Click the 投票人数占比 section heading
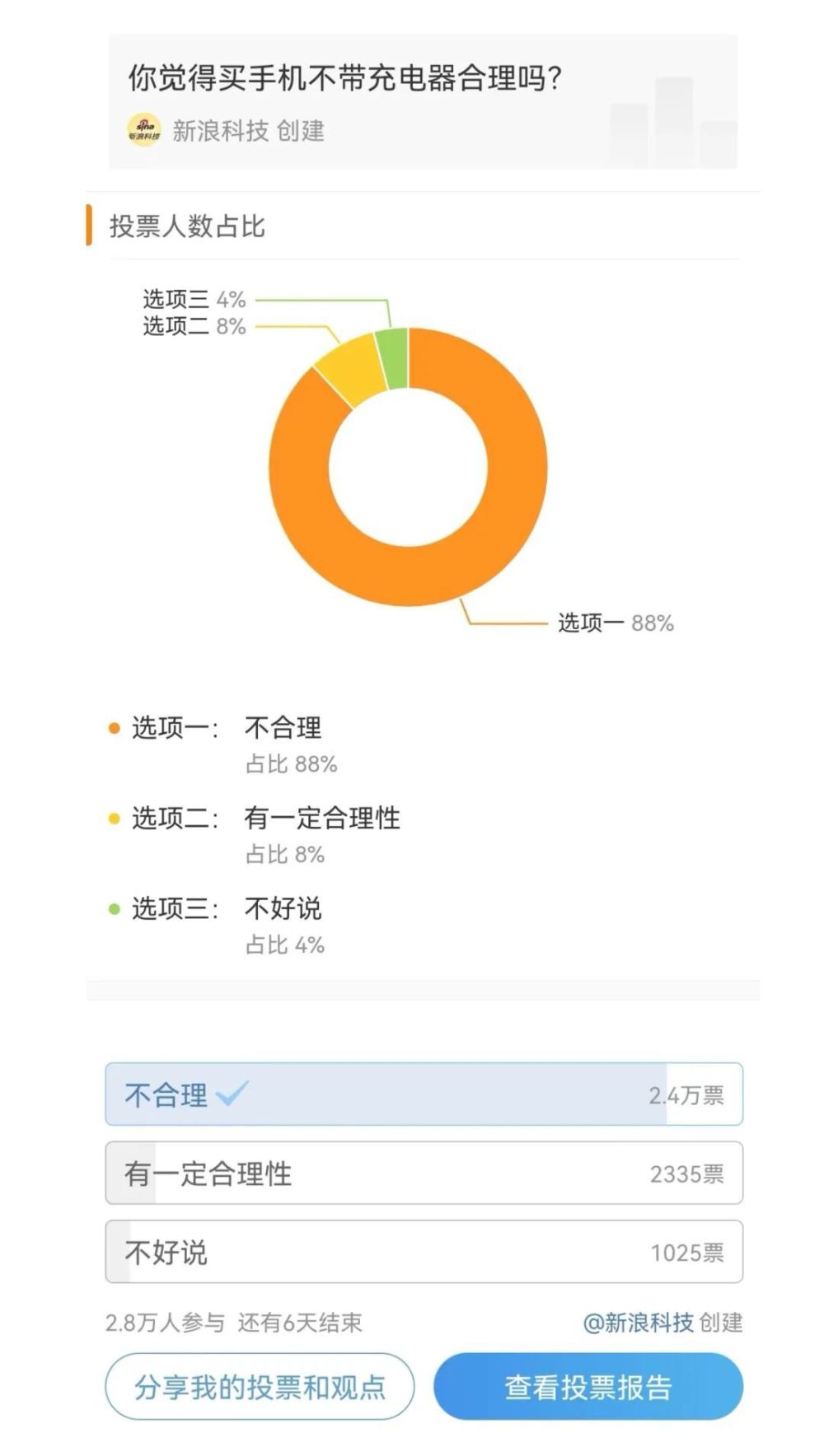 click(187, 226)
